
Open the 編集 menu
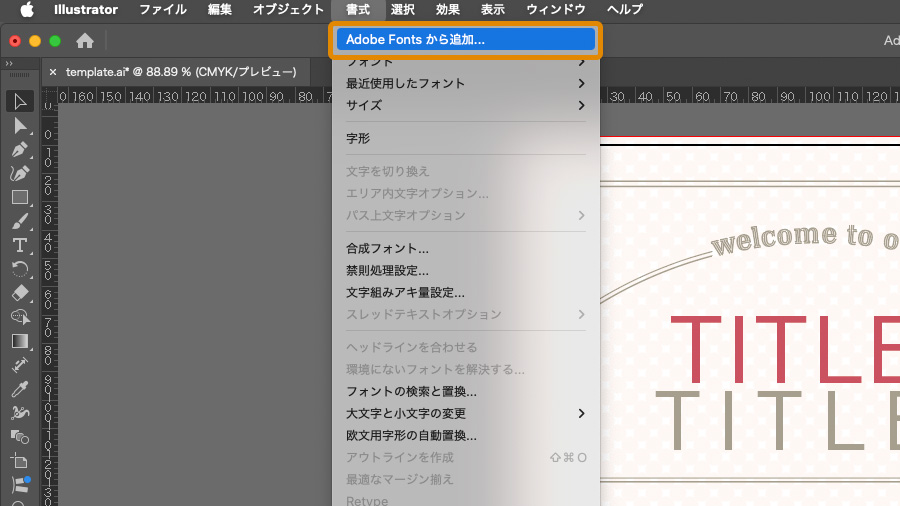point(220,9)
